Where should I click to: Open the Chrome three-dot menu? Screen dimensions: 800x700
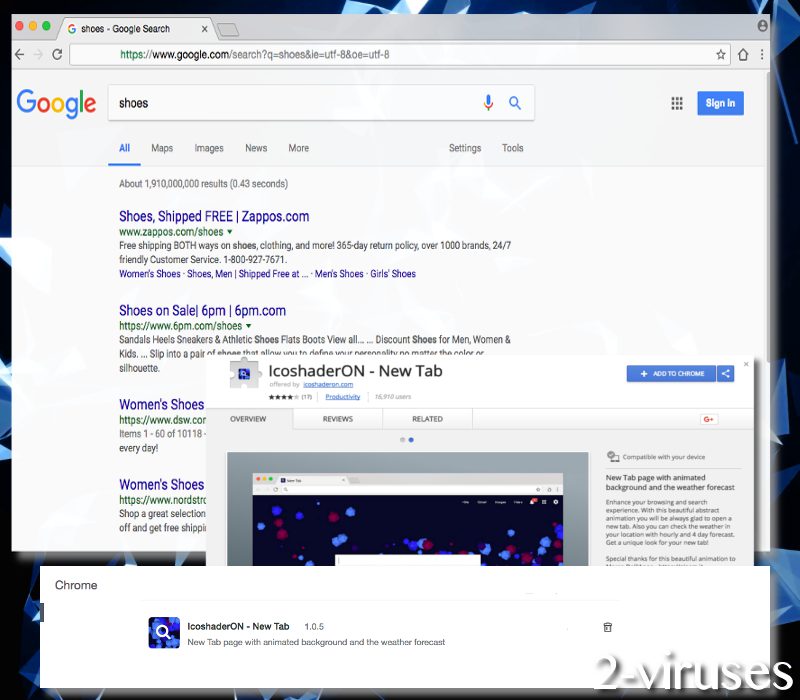point(763,55)
